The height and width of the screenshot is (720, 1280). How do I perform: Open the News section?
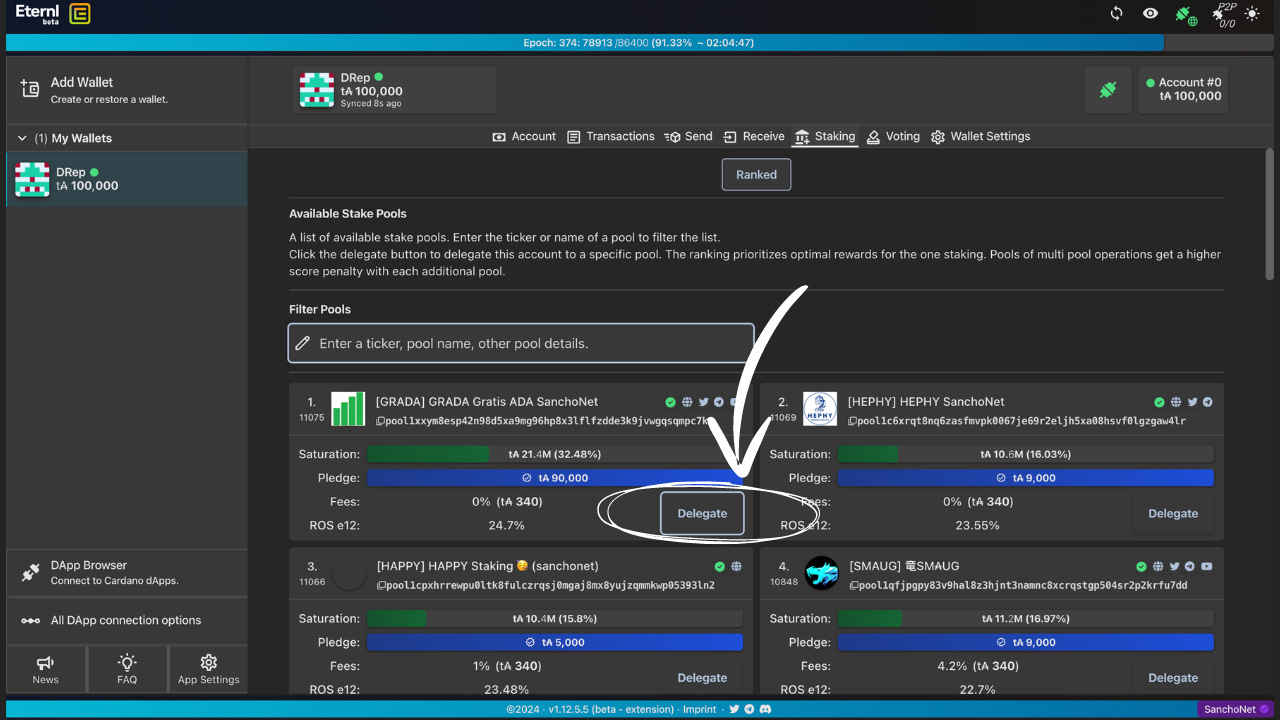(46, 669)
